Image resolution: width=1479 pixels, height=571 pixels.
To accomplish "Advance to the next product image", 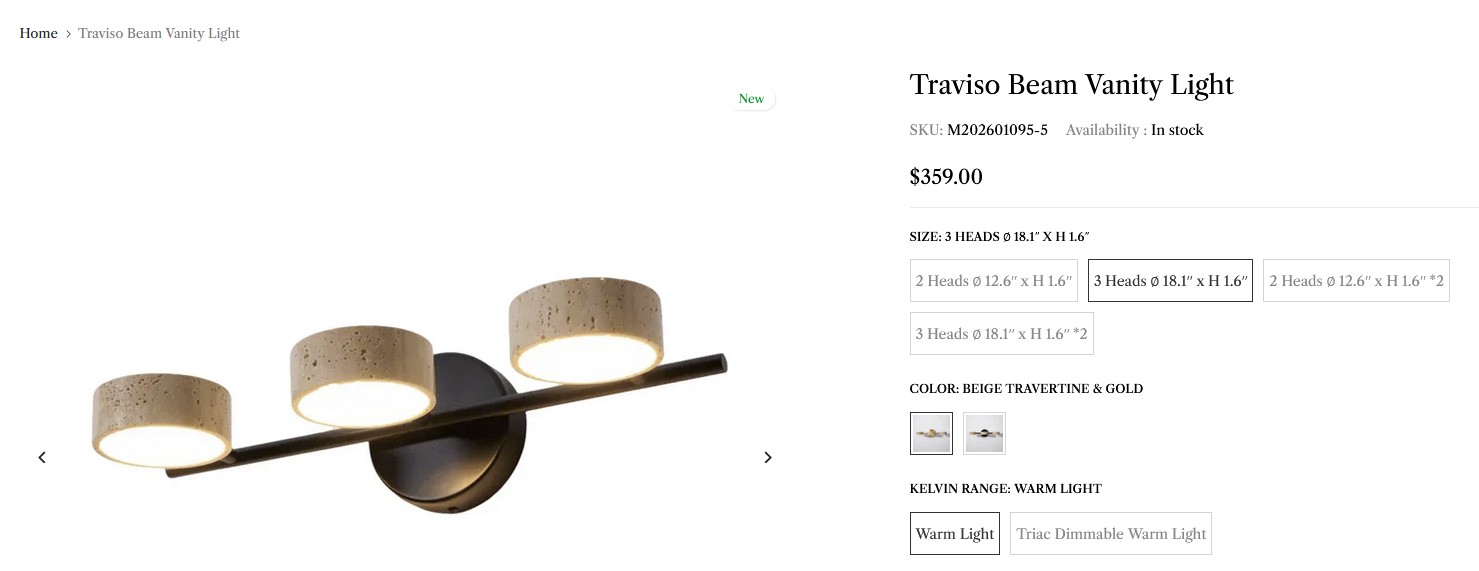I will [768, 457].
